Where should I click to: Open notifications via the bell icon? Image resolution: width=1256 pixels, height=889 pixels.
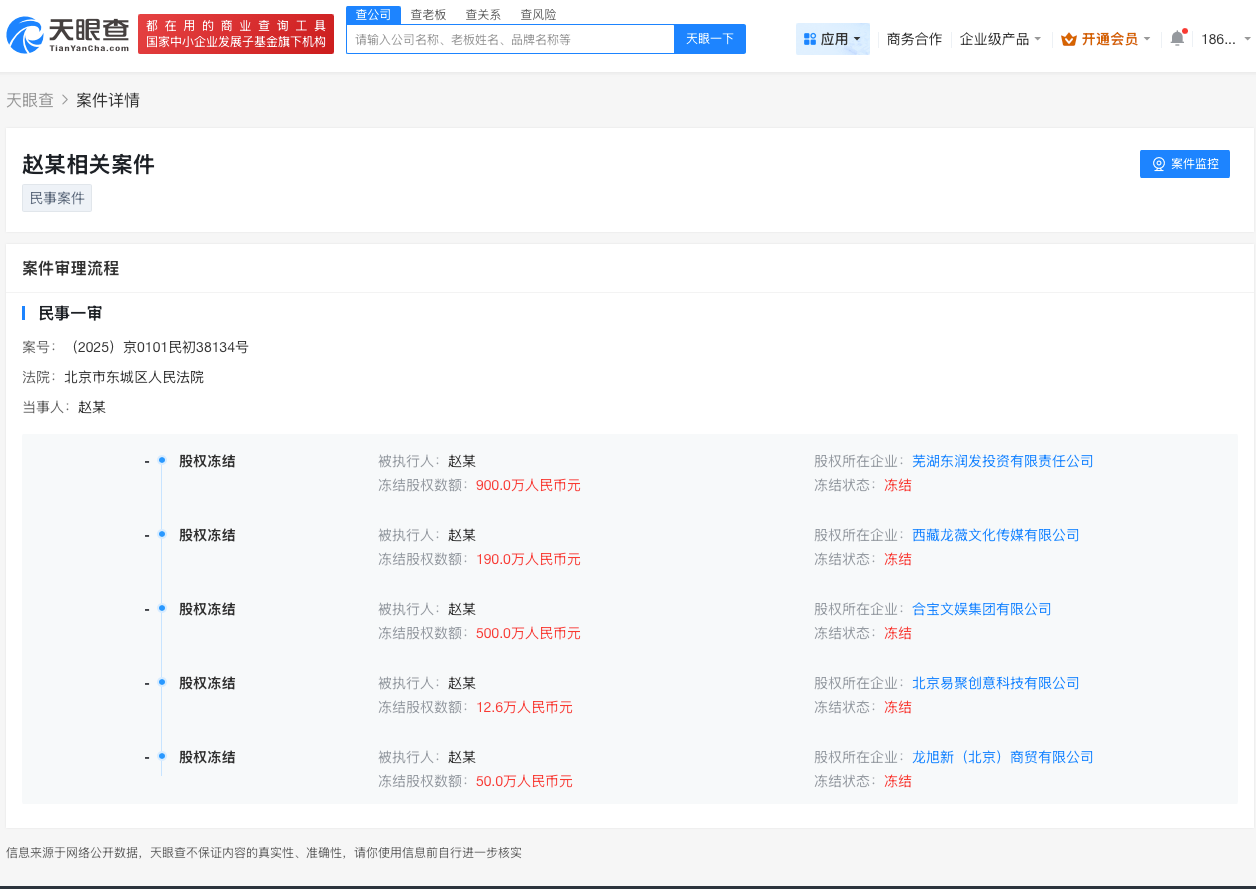(x=1176, y=36)
